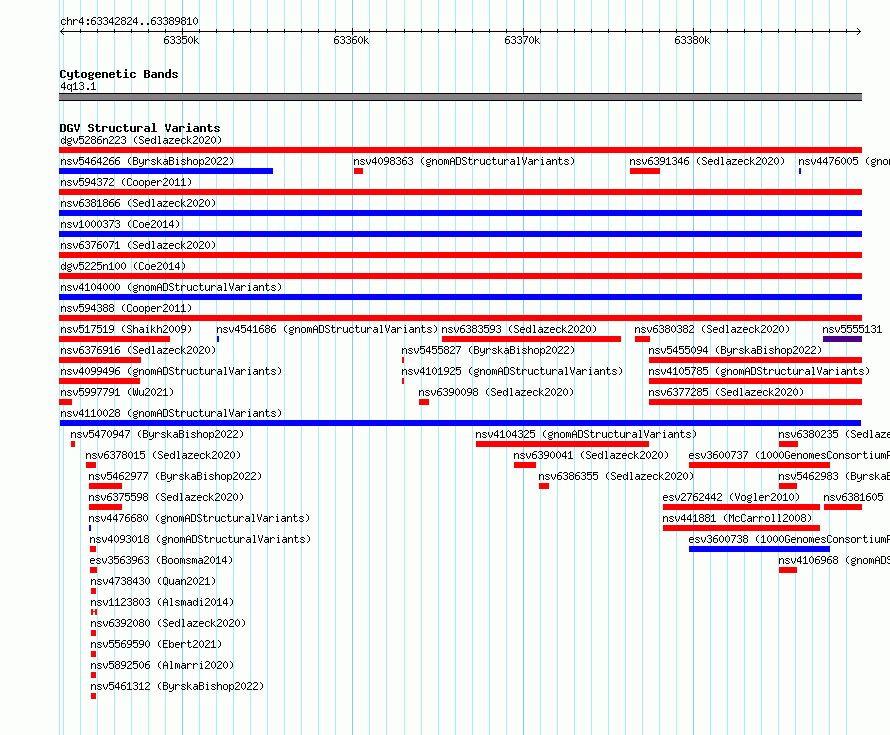890x735 pixels.
Task: Click the nsv4105785 gnomADStructuralVariants label
Action: click(759, 371)
